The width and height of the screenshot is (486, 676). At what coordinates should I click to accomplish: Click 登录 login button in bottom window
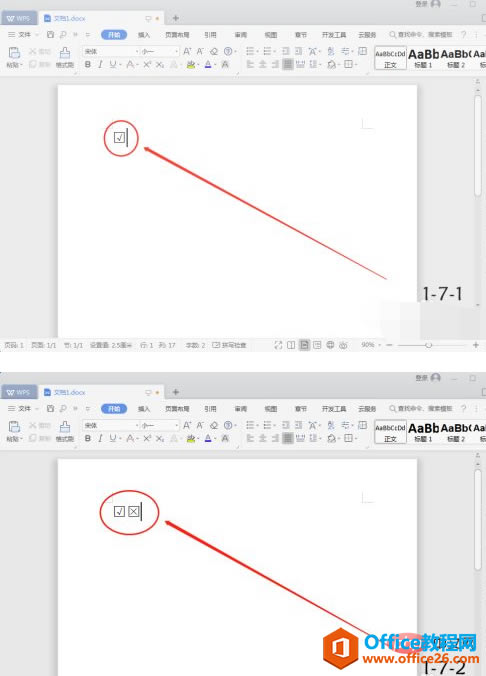click(x=428, y=378)
